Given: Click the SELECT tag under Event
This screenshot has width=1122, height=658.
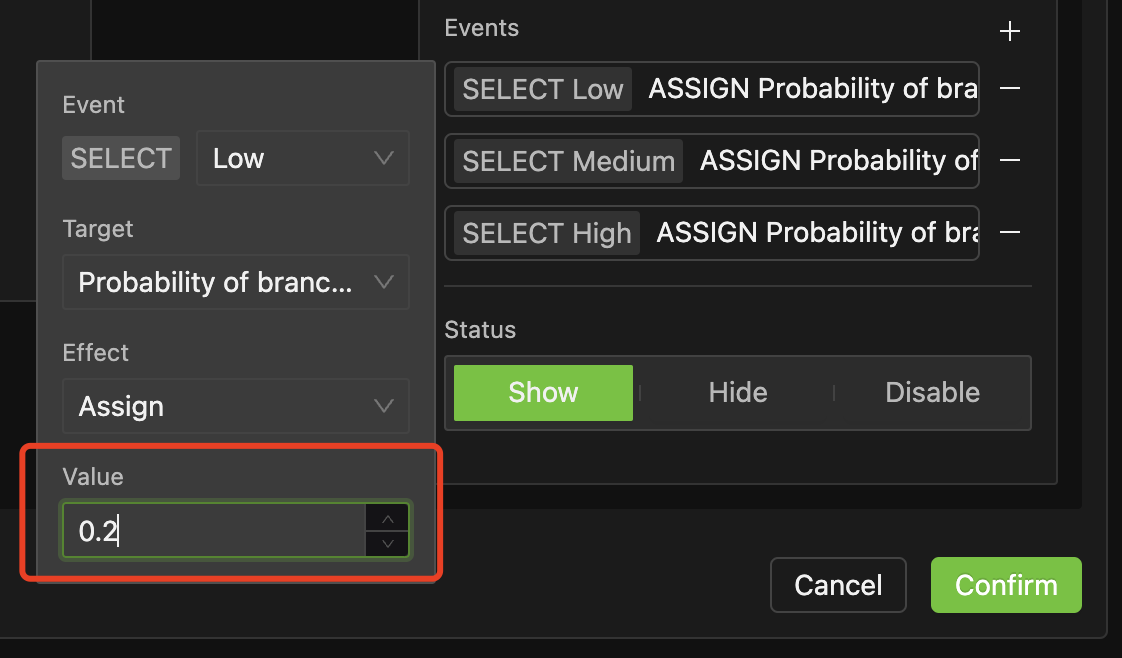Looking at the screenshot, I should point(121,158).
